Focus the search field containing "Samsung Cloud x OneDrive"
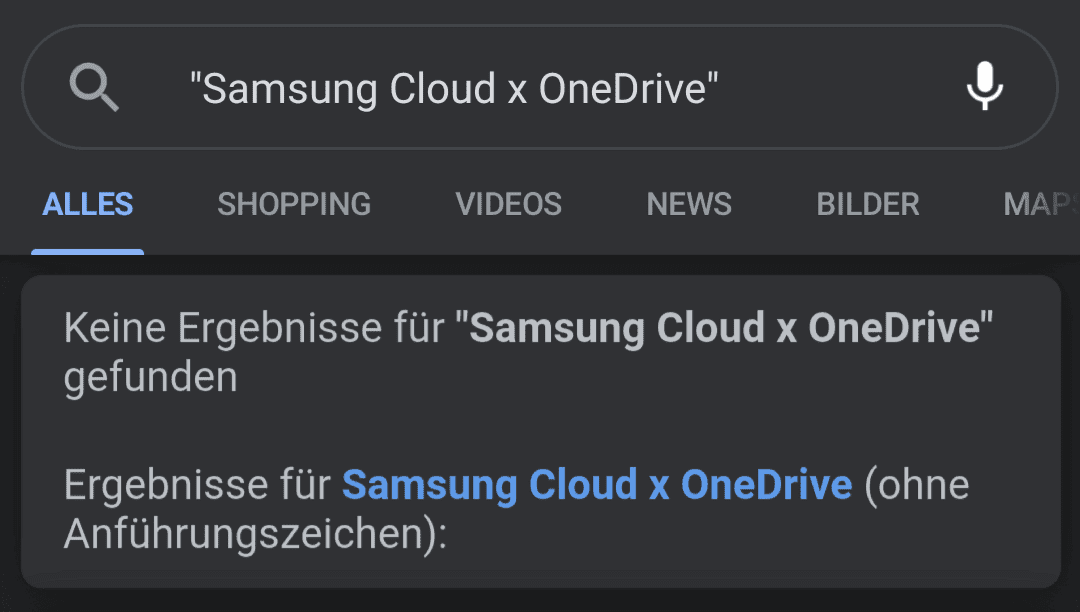Screen dimensions: 1080x612 click(x=539, y=87)
